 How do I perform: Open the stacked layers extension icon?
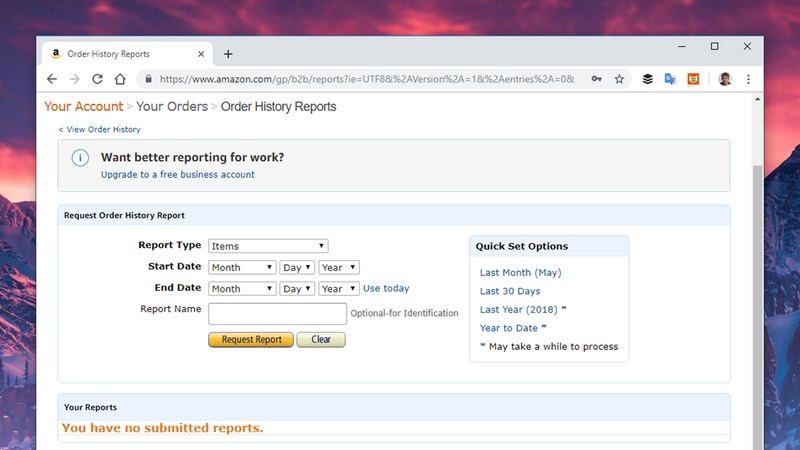click(647, 79)
